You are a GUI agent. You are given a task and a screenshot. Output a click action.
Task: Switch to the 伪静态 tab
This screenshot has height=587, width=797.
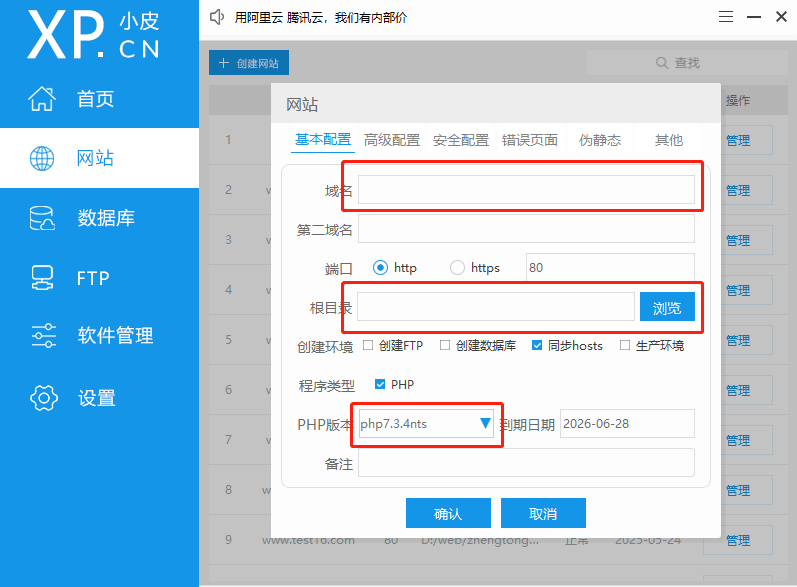coord(600,140)
